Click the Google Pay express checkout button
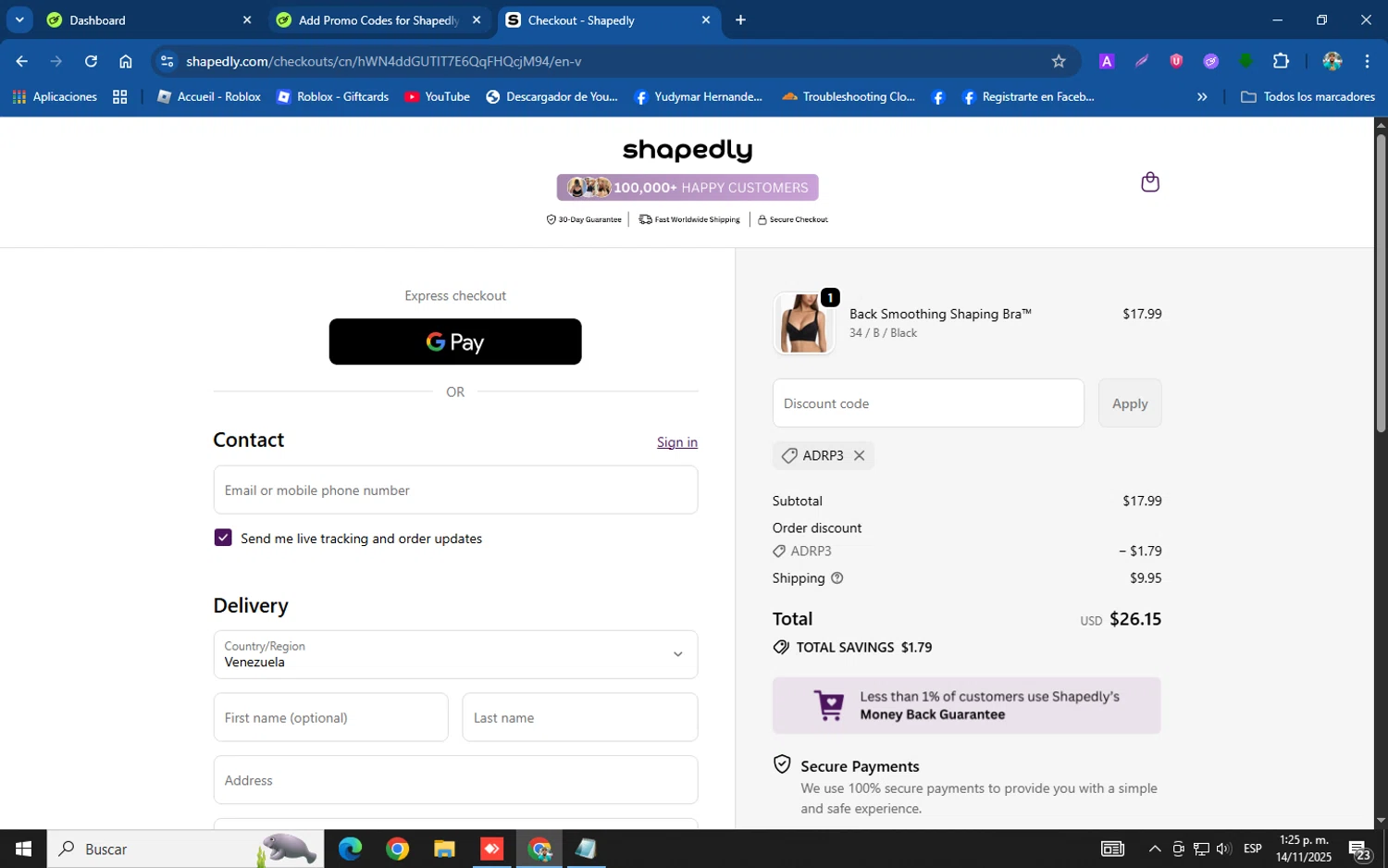This screenshot has width=1388, height=868. click(455, 341)
